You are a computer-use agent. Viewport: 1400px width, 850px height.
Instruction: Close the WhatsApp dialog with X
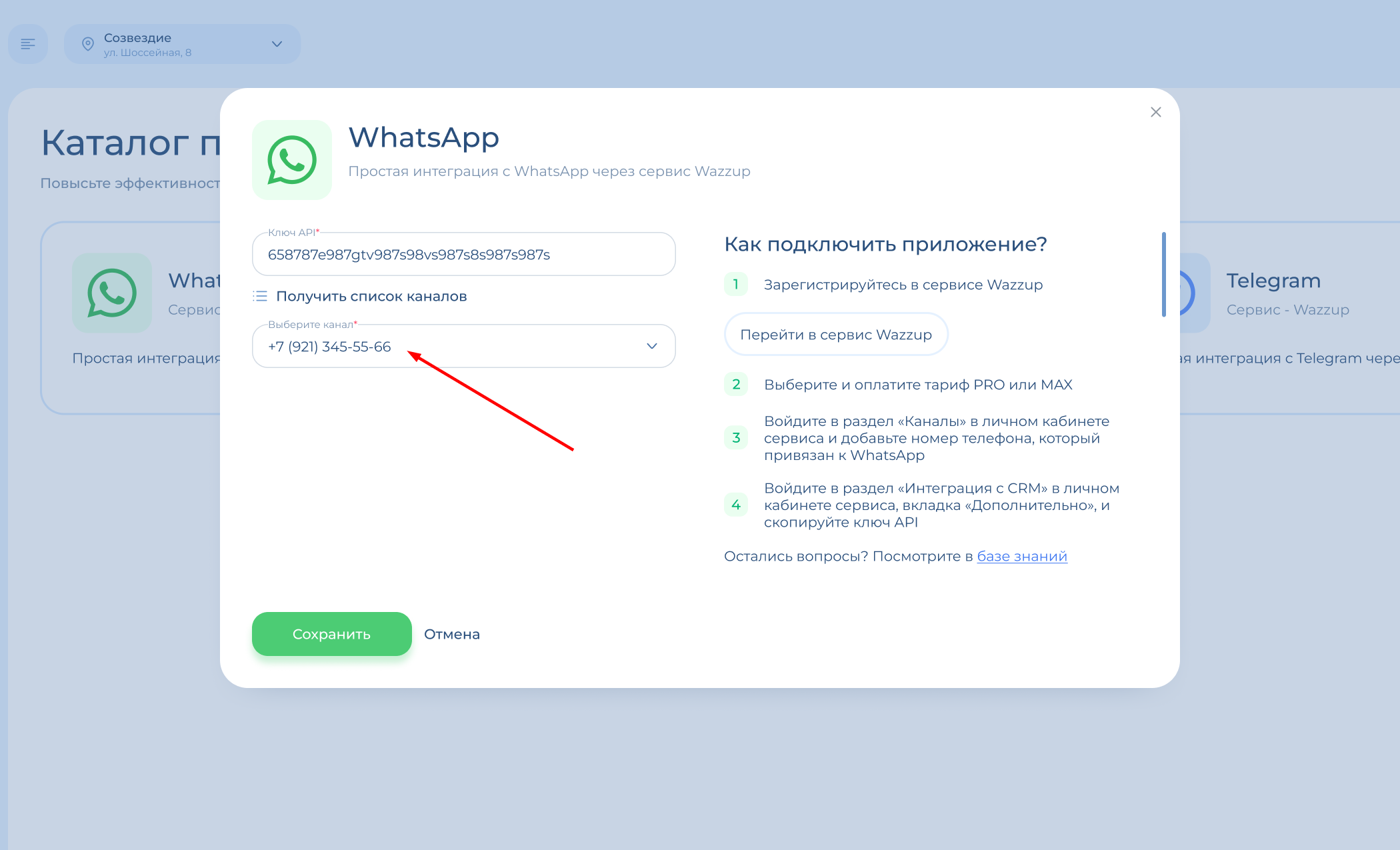click(1156, 112)
